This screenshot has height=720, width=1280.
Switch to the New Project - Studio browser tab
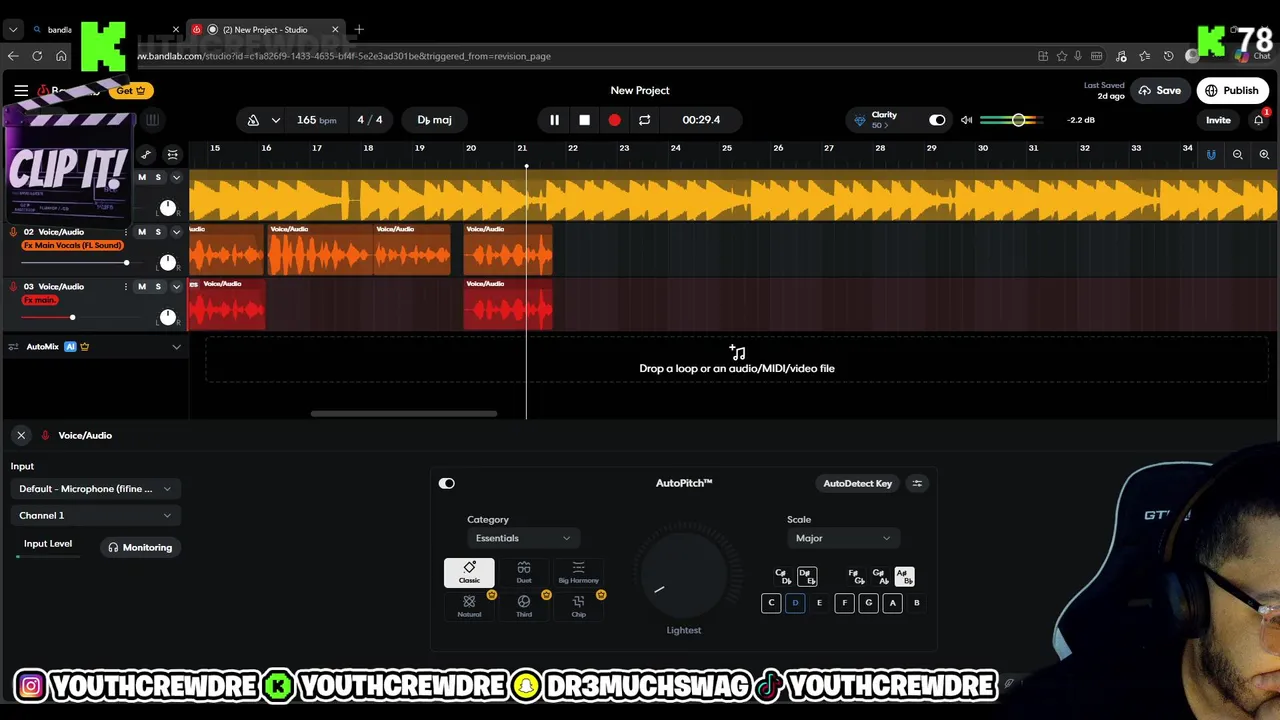click(x=266, y=29)
